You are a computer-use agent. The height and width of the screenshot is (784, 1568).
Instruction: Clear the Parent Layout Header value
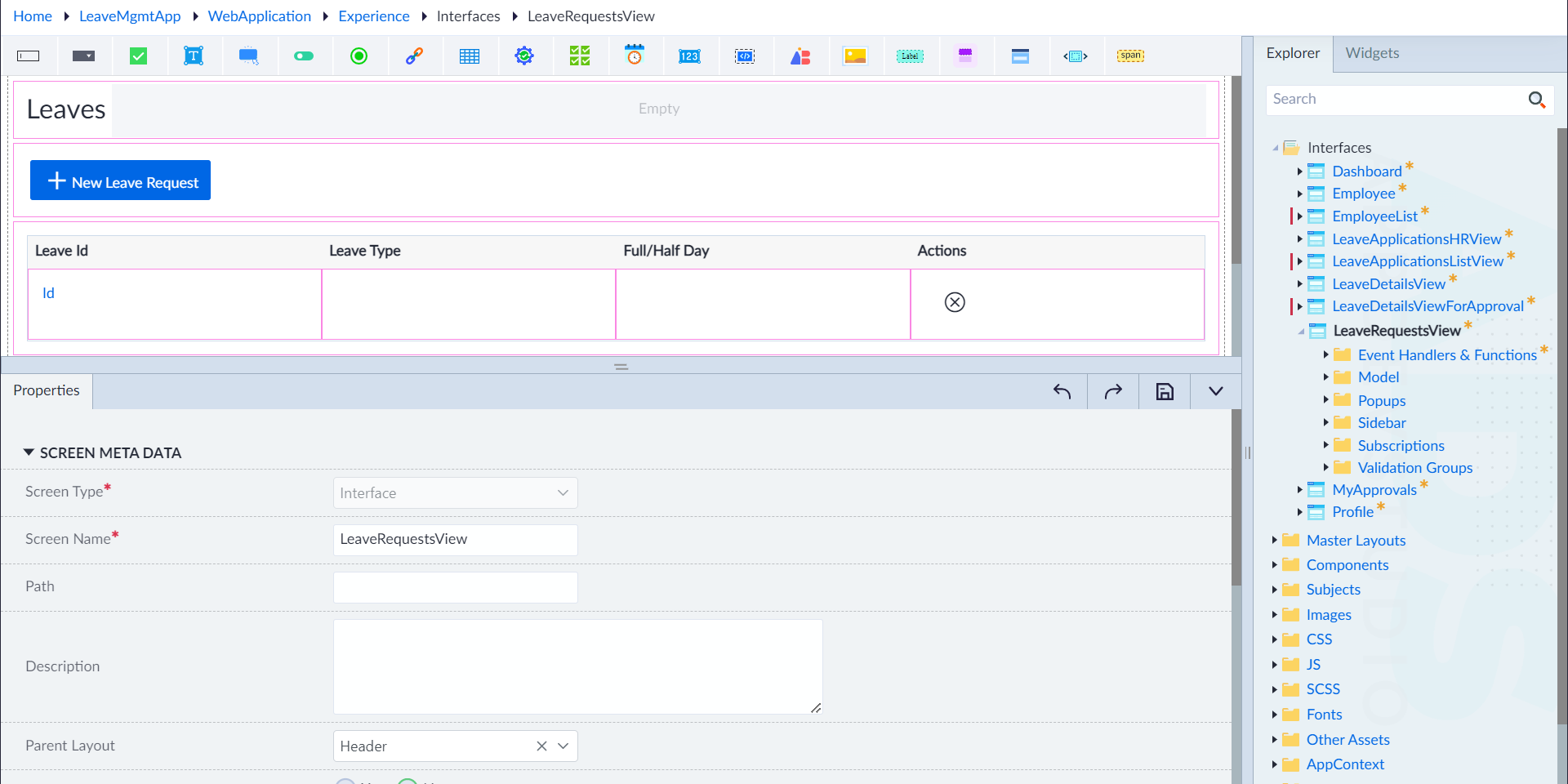pos(541,746)
